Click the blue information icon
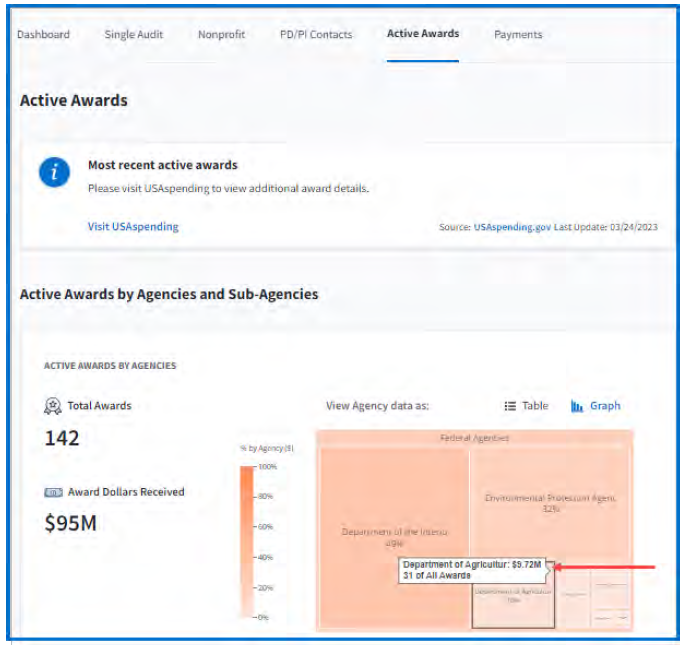Viewport: 685px width, 645px height. 54,173
